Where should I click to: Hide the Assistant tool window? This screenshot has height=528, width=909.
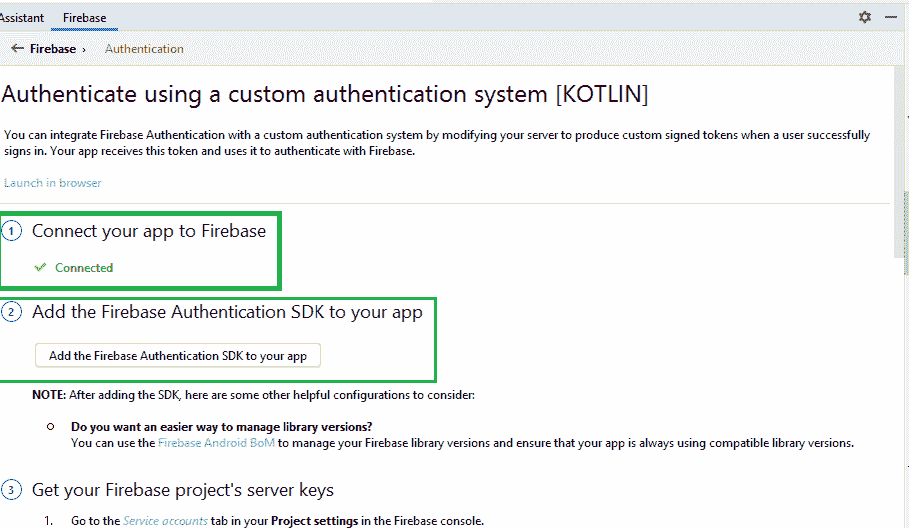[891, 17]
